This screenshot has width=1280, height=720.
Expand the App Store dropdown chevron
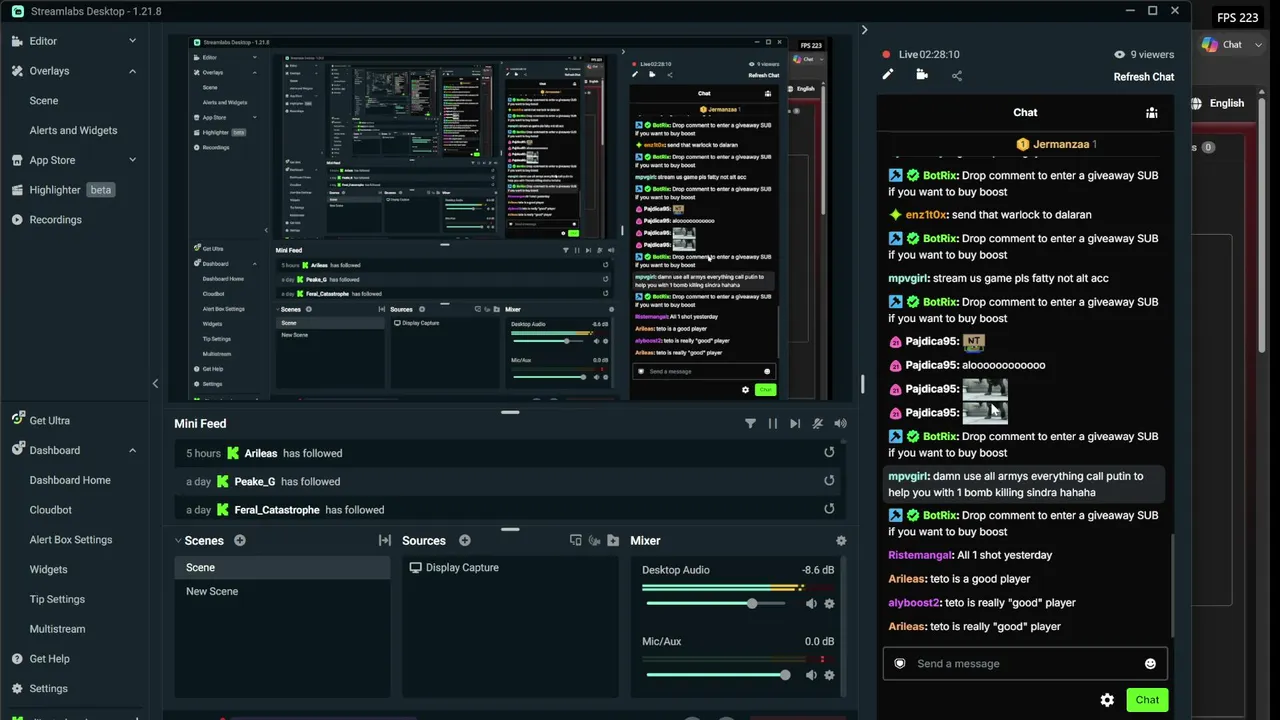[132, 160]
